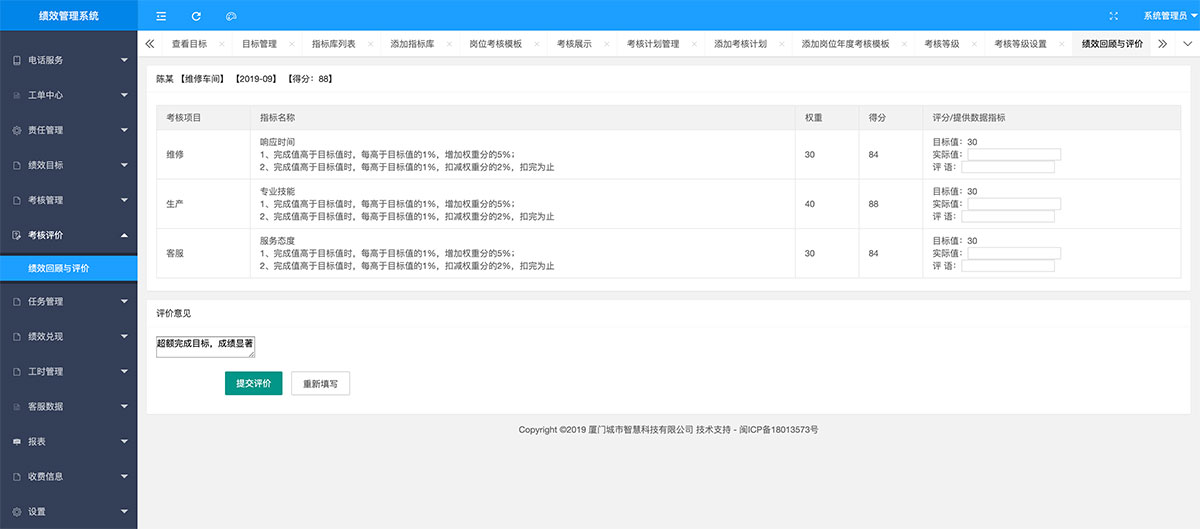Collapse 考核评价 sidebar menu
The height and width of the screenshot is (529, 1200).
tap(68, 235)
